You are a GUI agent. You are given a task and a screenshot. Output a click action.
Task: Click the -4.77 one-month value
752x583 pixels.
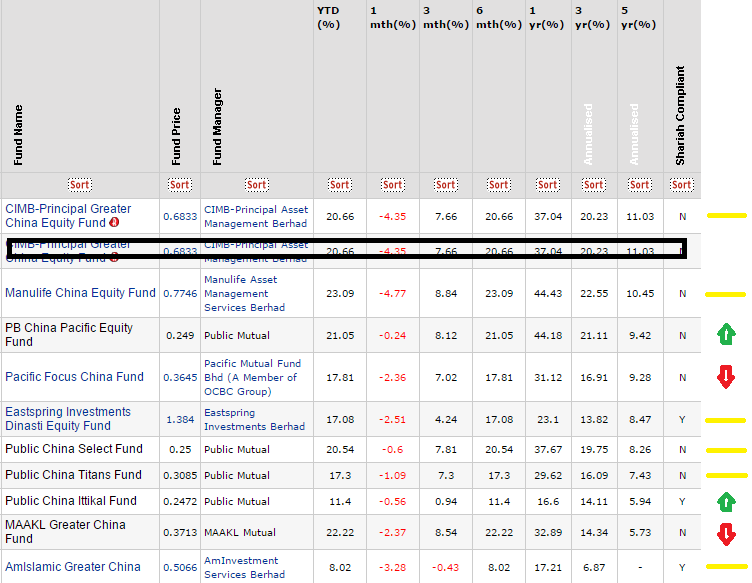tap(392, 293)
